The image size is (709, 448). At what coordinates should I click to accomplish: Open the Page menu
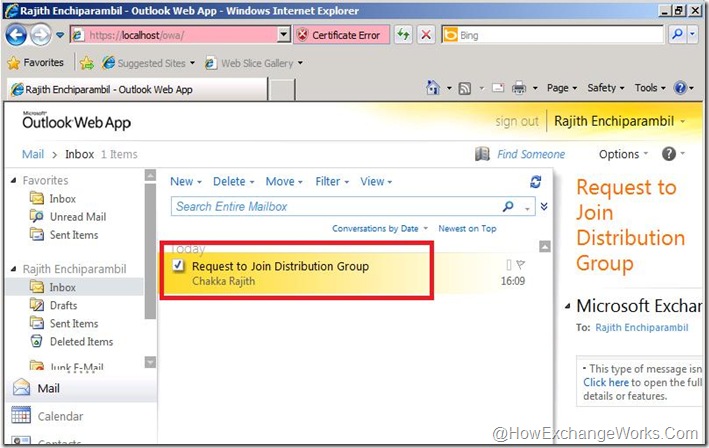point(562,88)
